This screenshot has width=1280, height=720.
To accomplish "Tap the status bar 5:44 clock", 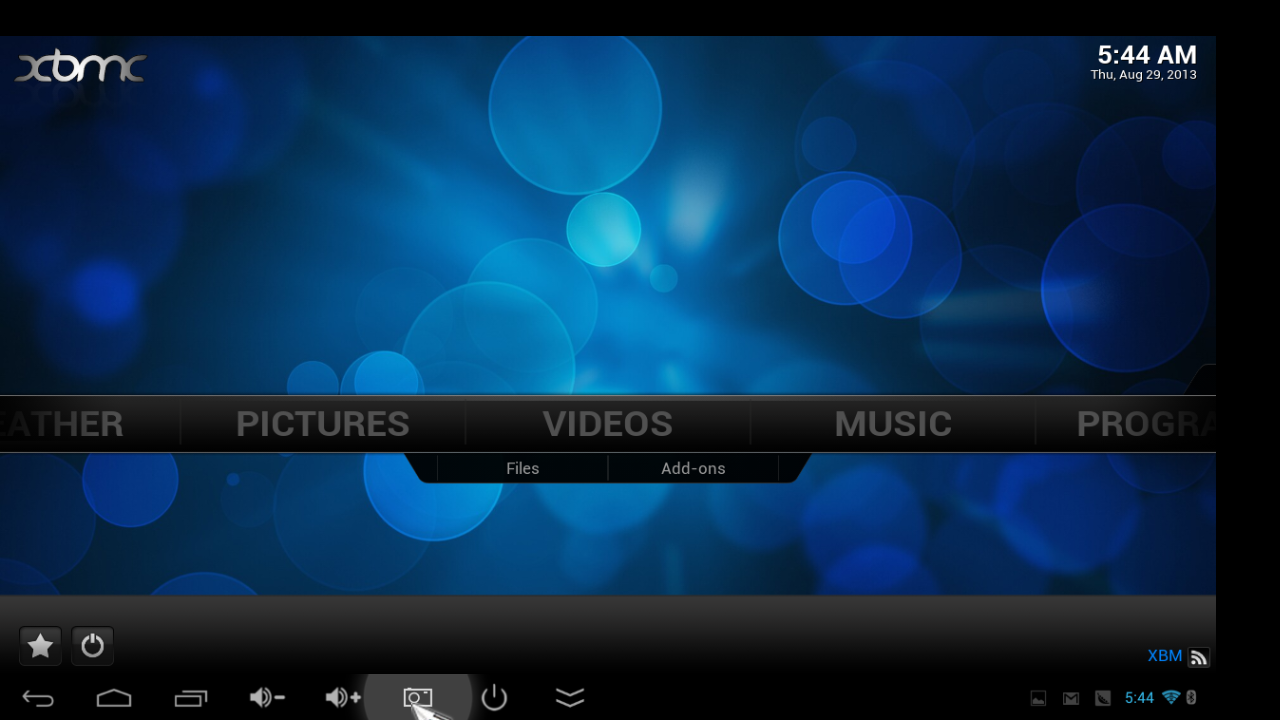I will [x=1139, y=698].
